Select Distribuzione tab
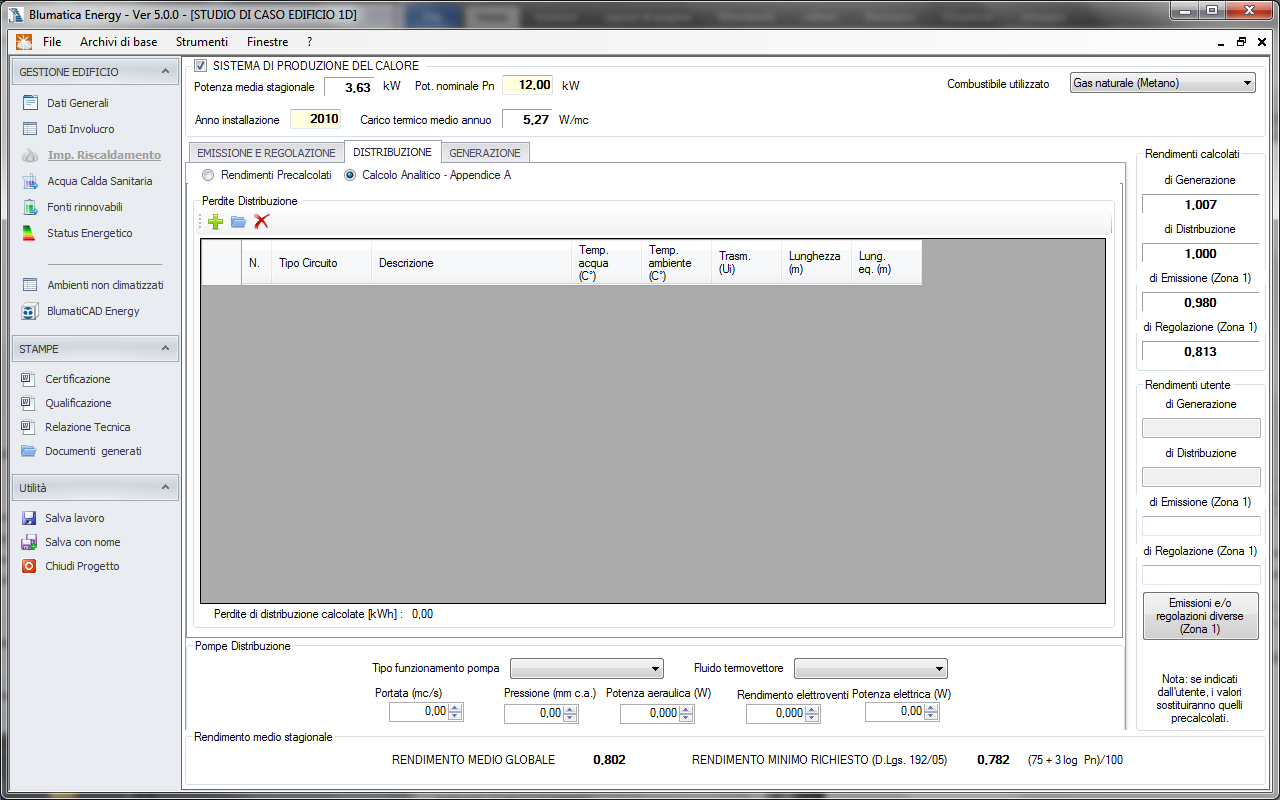Viewport: 1280px width, 800px height. pos(393,152)
